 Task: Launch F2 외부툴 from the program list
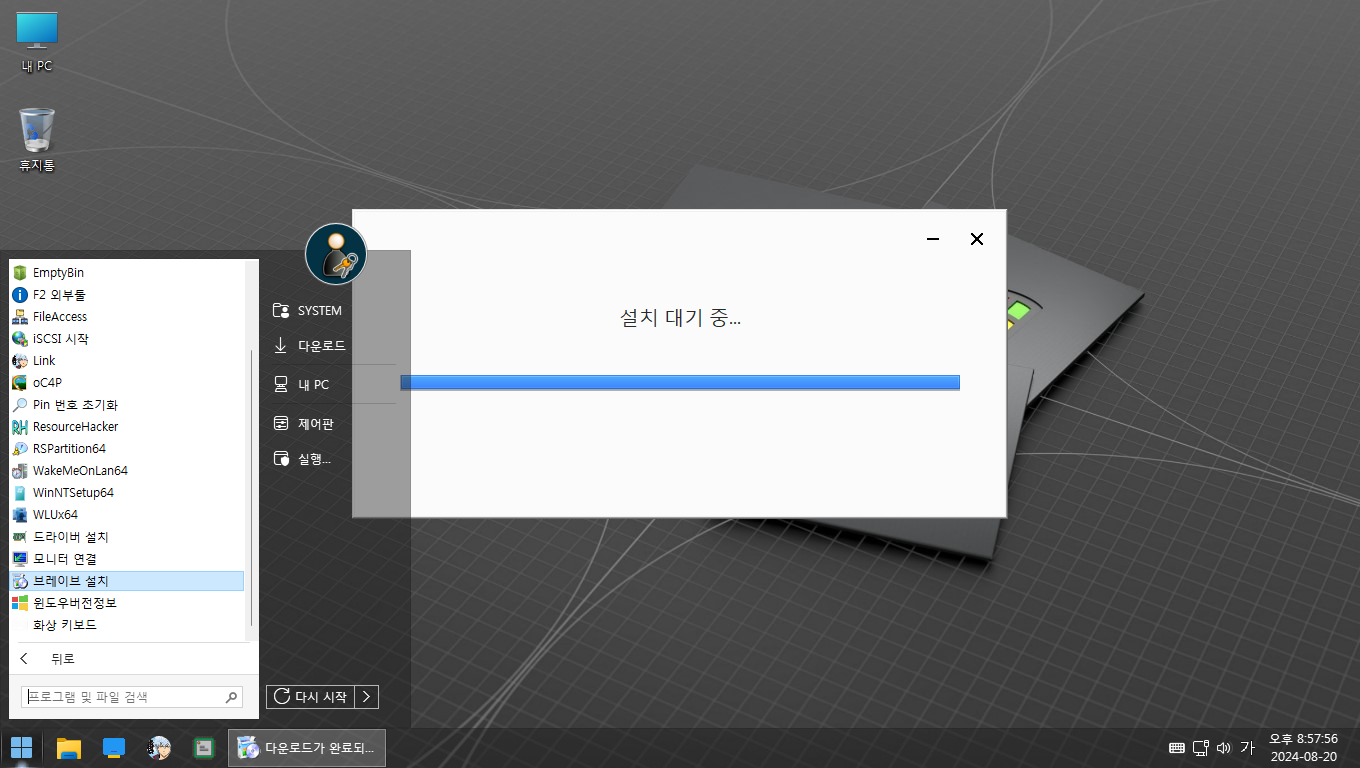(x=127, y=294)
